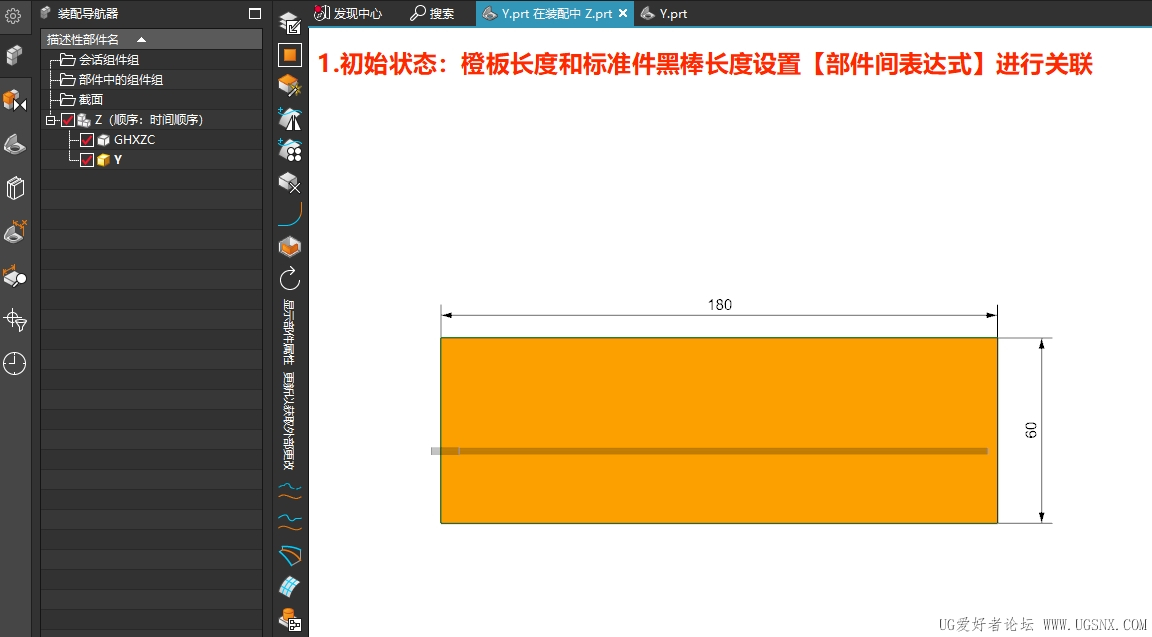Switch to the 搜索 tab

pos(433,13)
